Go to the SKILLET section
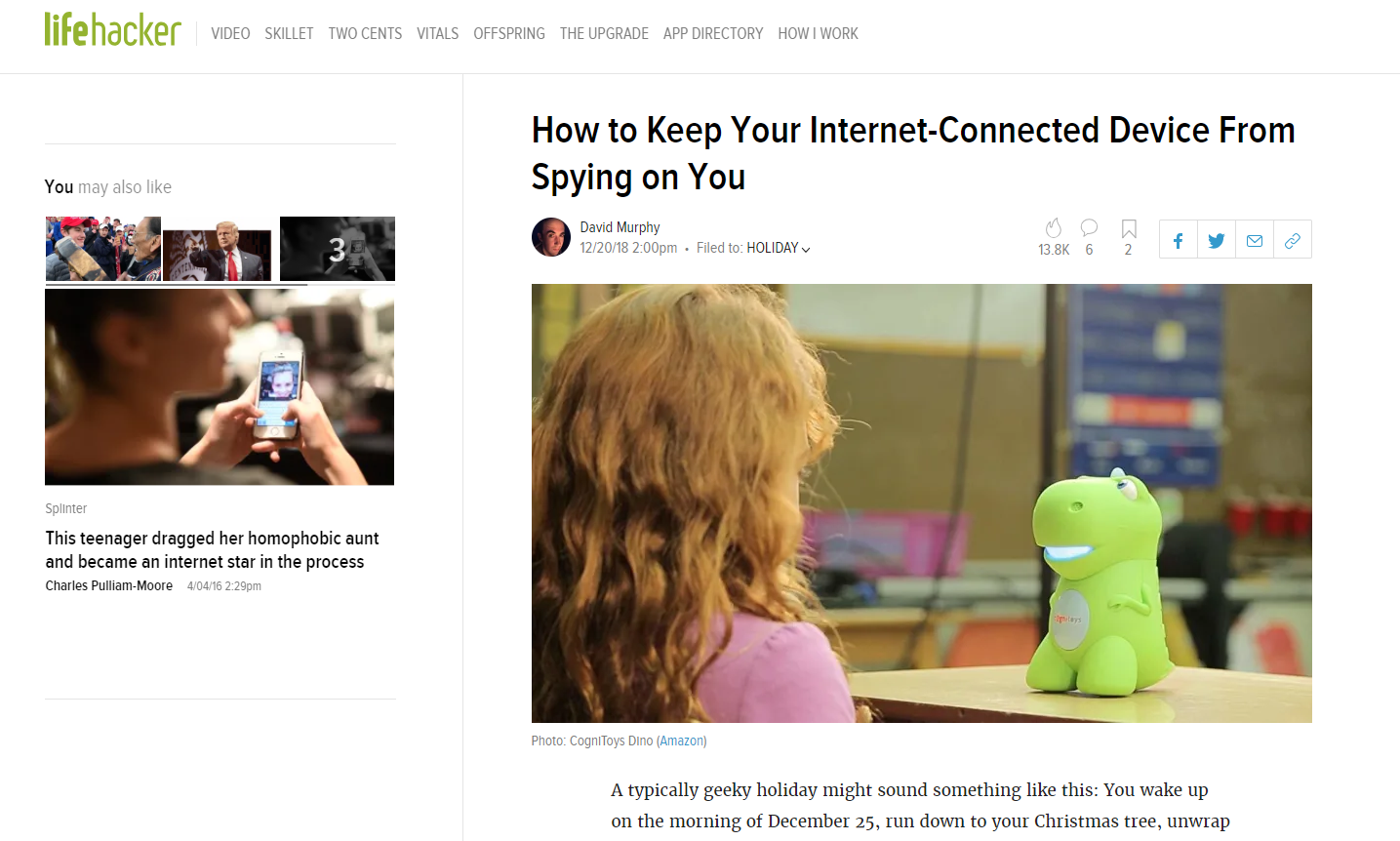Screen dimensions: 1400x841 [x=289, y=33]
